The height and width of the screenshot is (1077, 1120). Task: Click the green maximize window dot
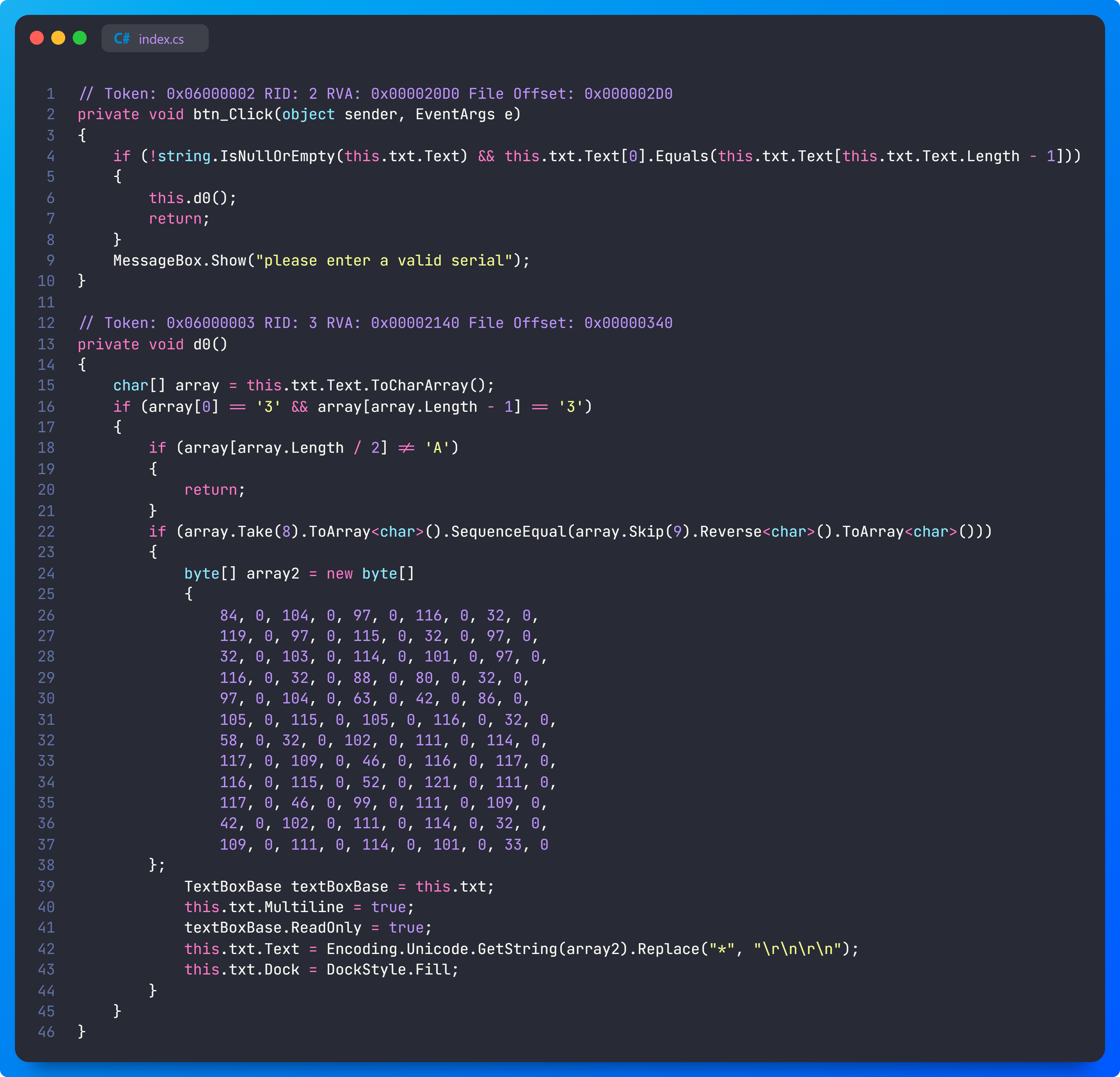pyautogui.click(x=80, y=38)
